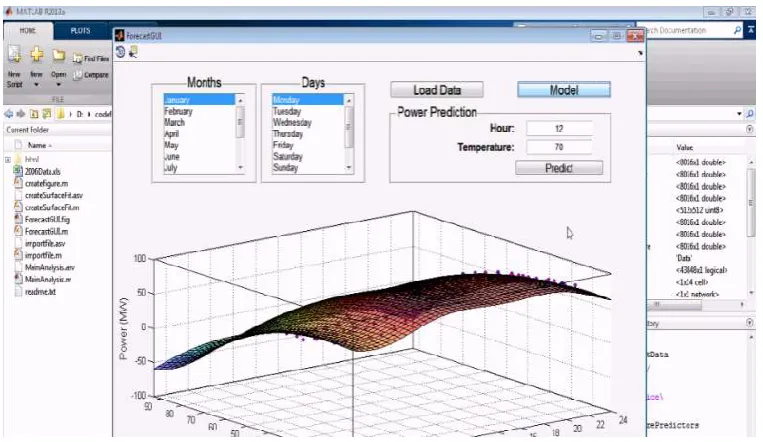
Task: Select the 2006Data.xls file
Action: click(x=43, y=171)
